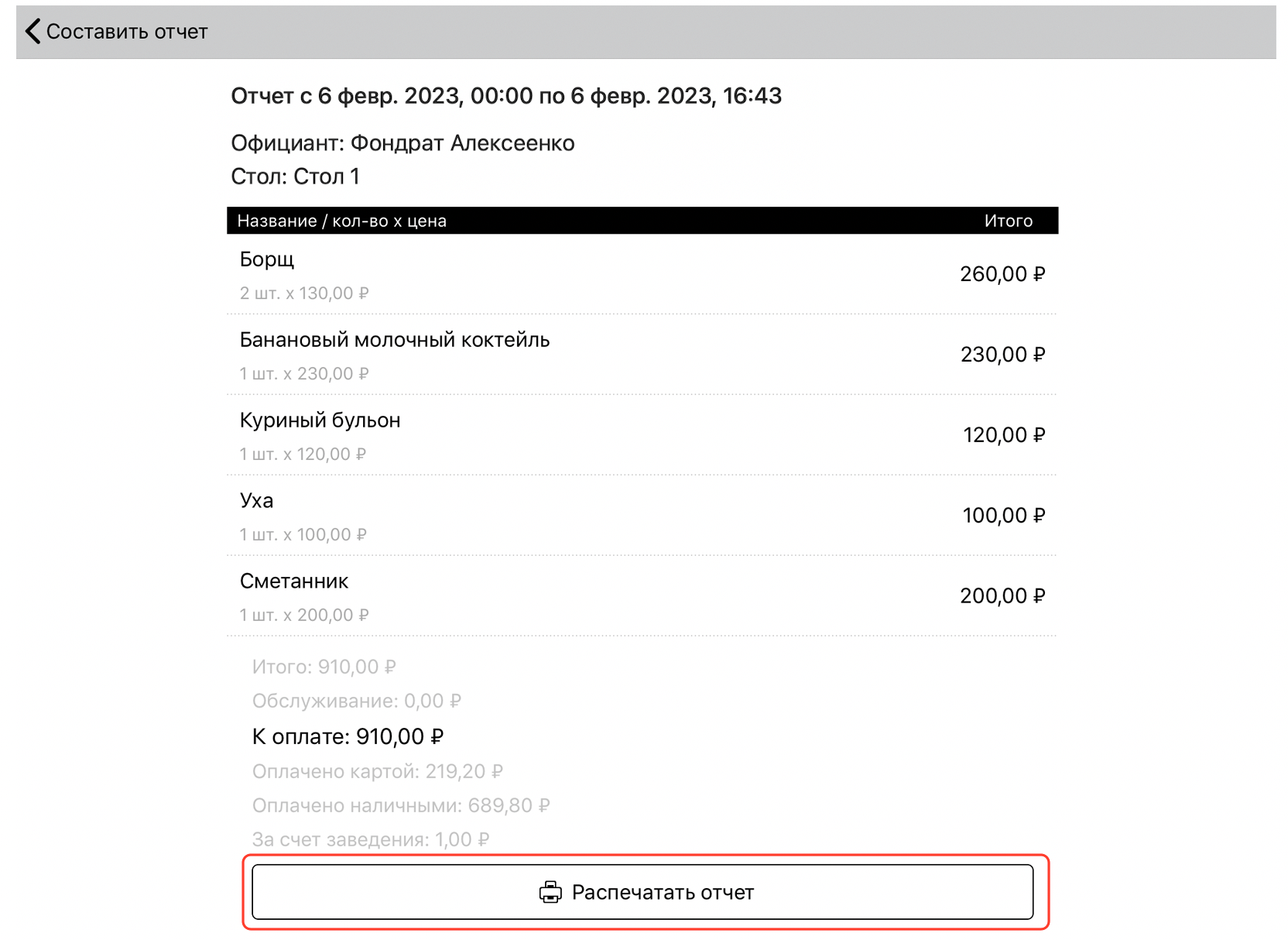
Task: Select 'Оплачено картой: 219,20 ₽' line
Action: [x=377, y=771]
